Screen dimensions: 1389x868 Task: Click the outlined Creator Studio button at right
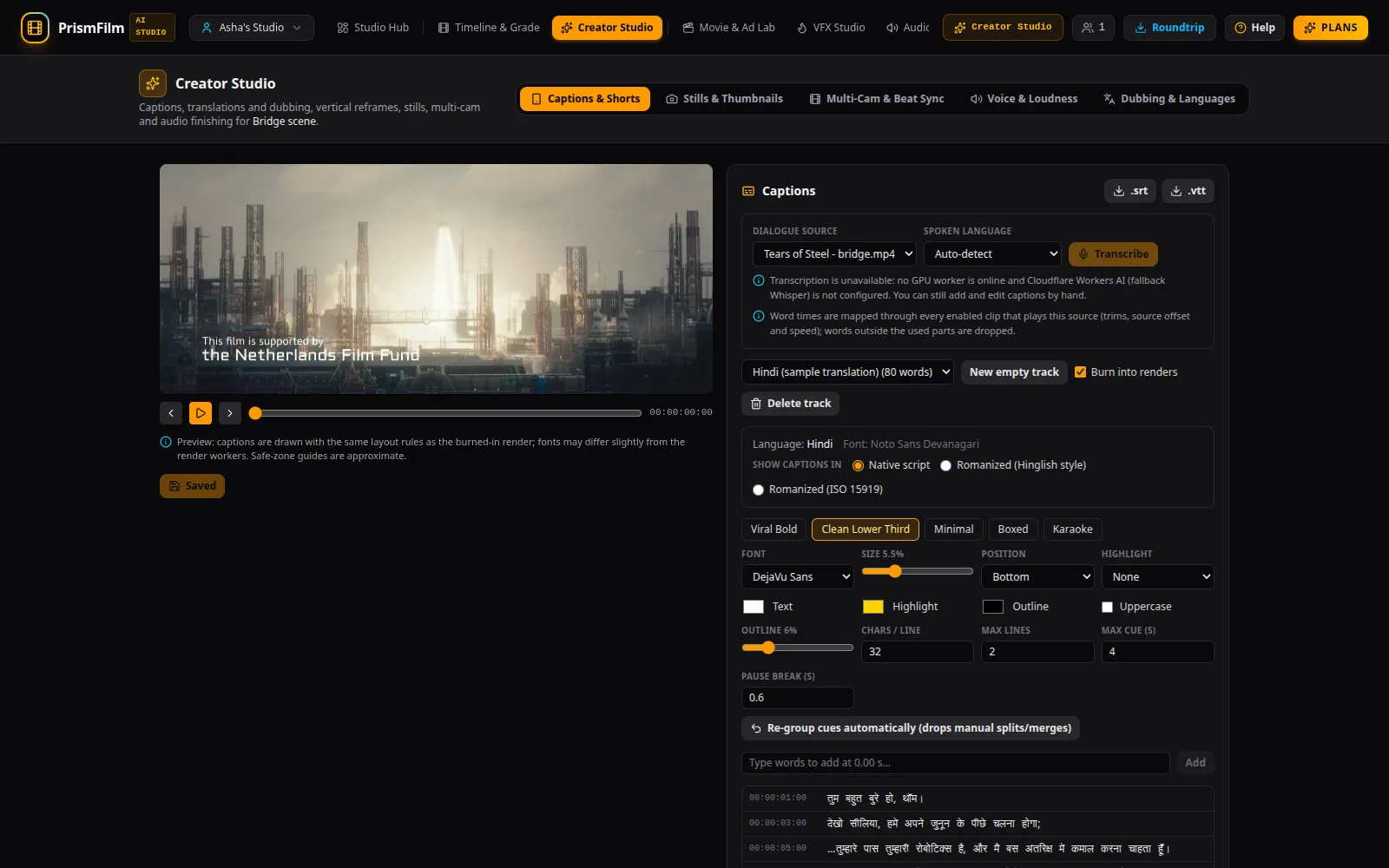(1003, 28)
